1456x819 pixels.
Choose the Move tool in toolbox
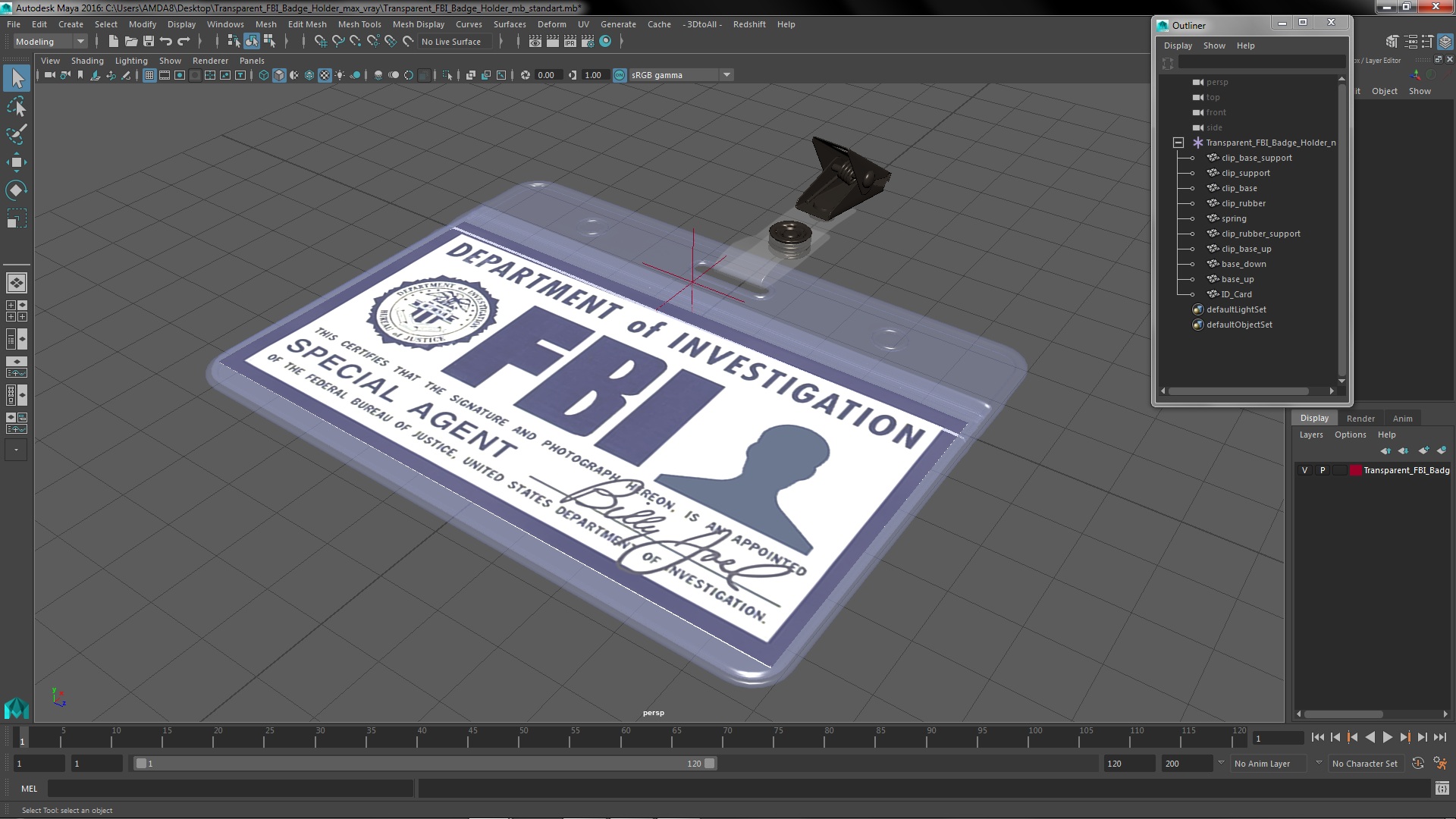tap(17, 162)
